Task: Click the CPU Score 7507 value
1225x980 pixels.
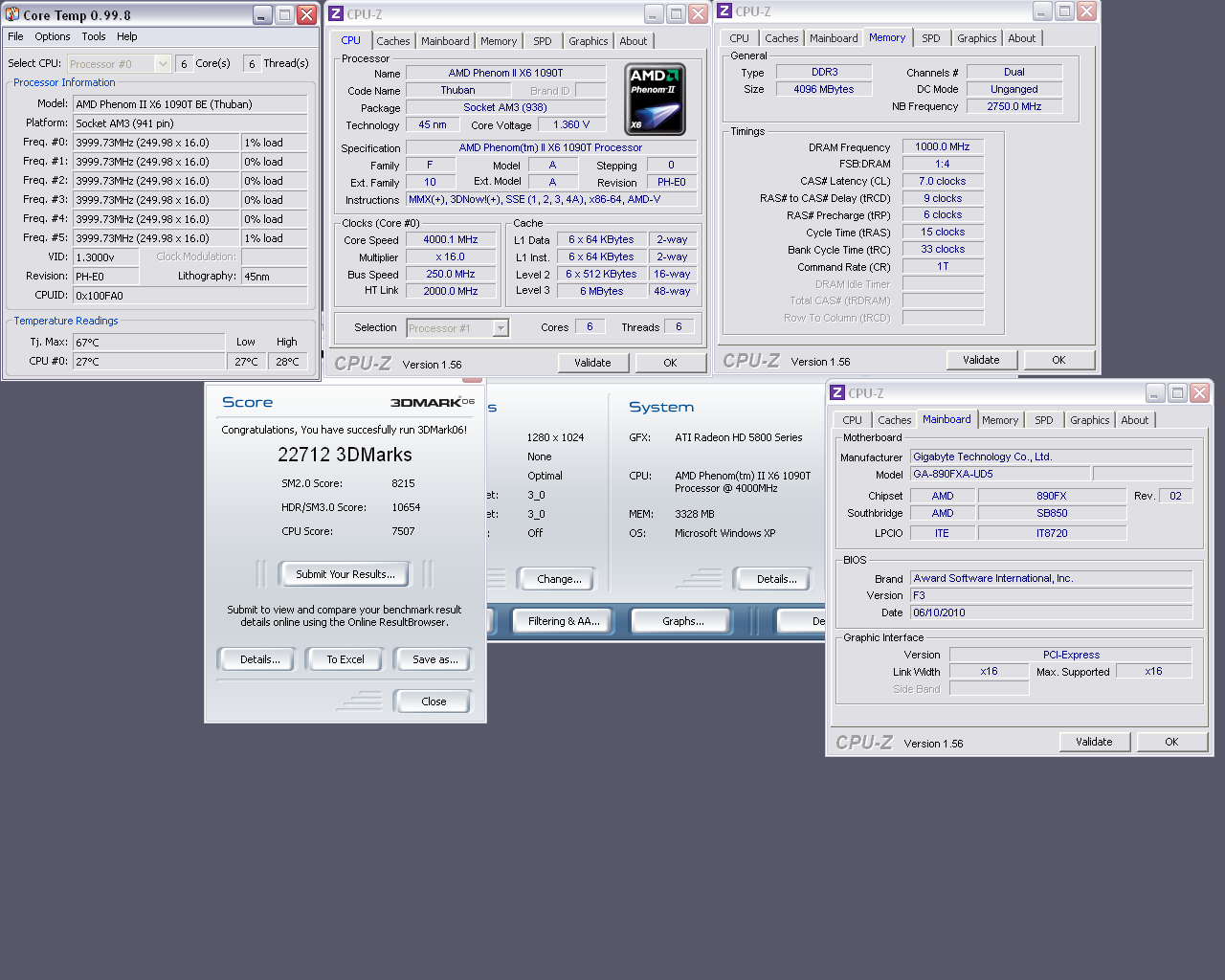Action: click(x=403, y=531)
